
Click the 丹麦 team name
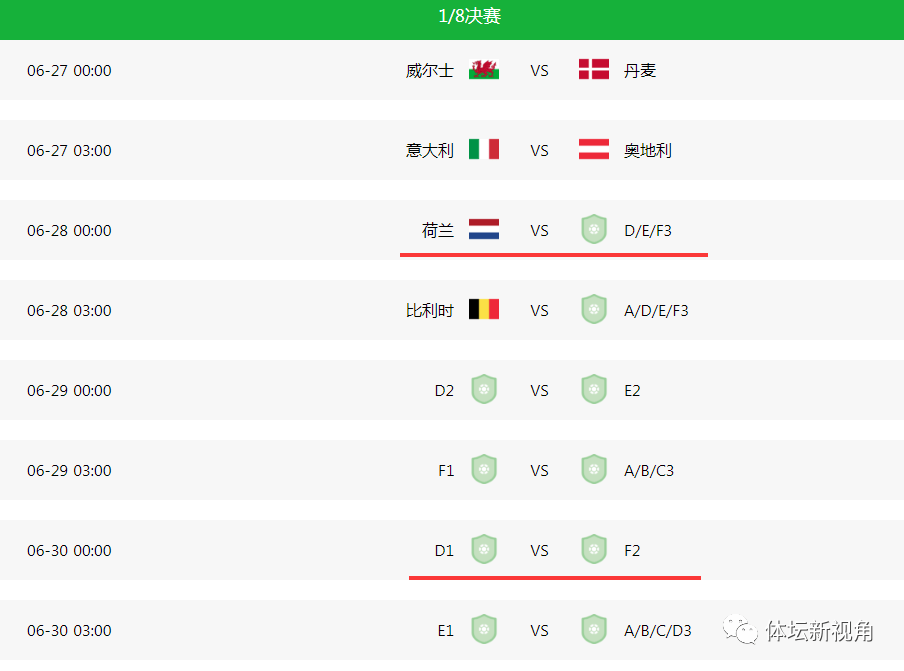640,71
